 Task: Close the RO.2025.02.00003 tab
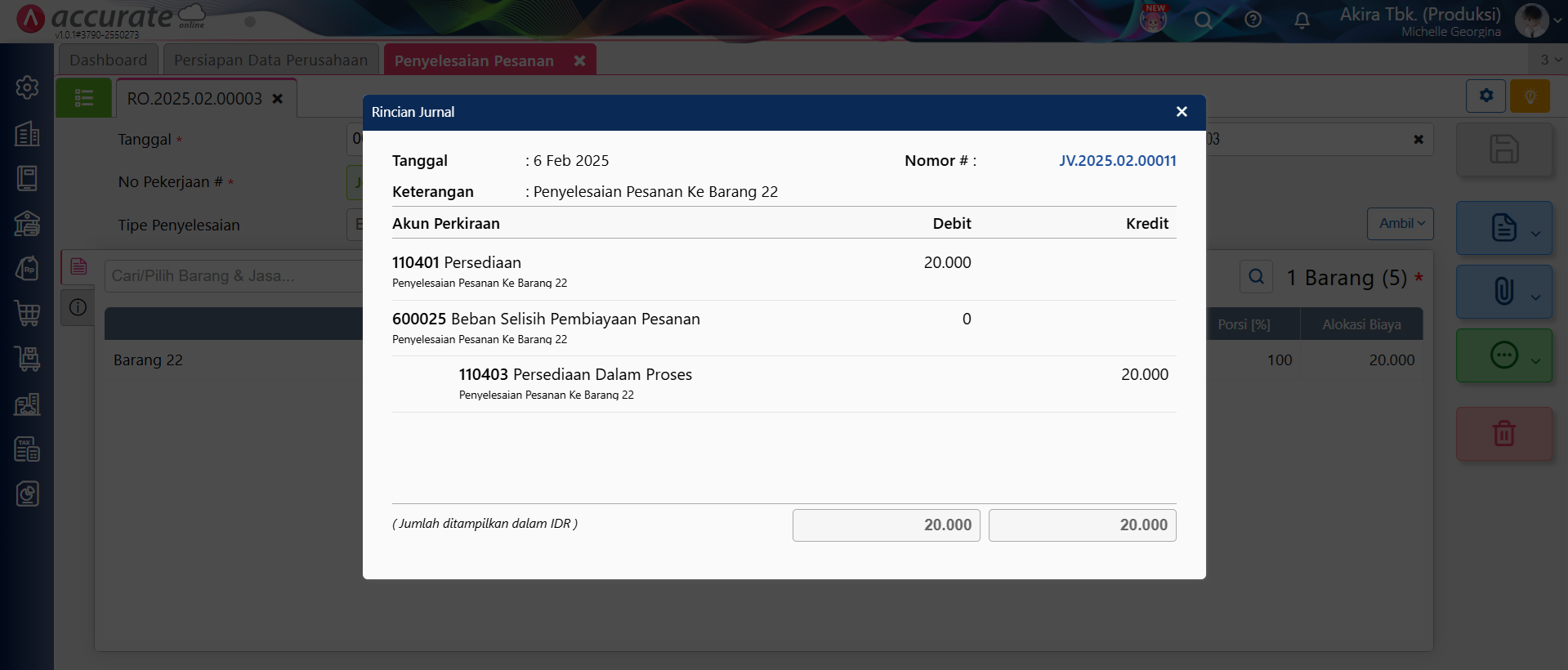[x=278, y=99]
